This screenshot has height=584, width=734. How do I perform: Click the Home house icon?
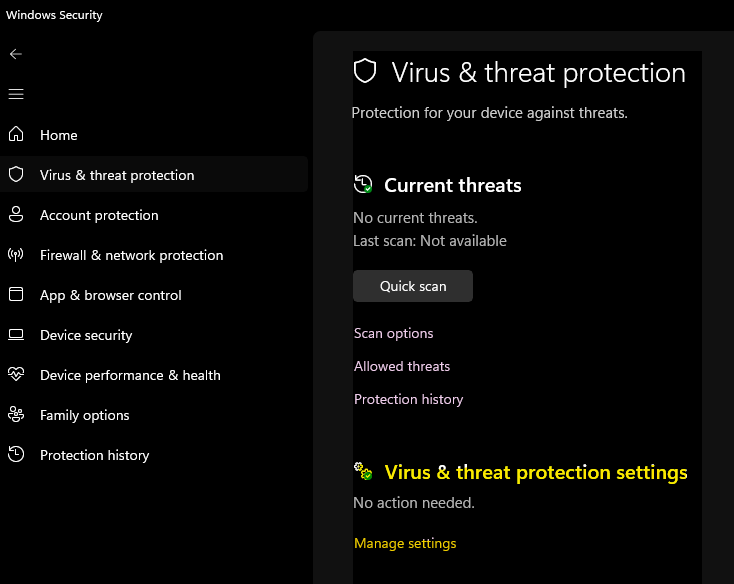click(15, 134)
